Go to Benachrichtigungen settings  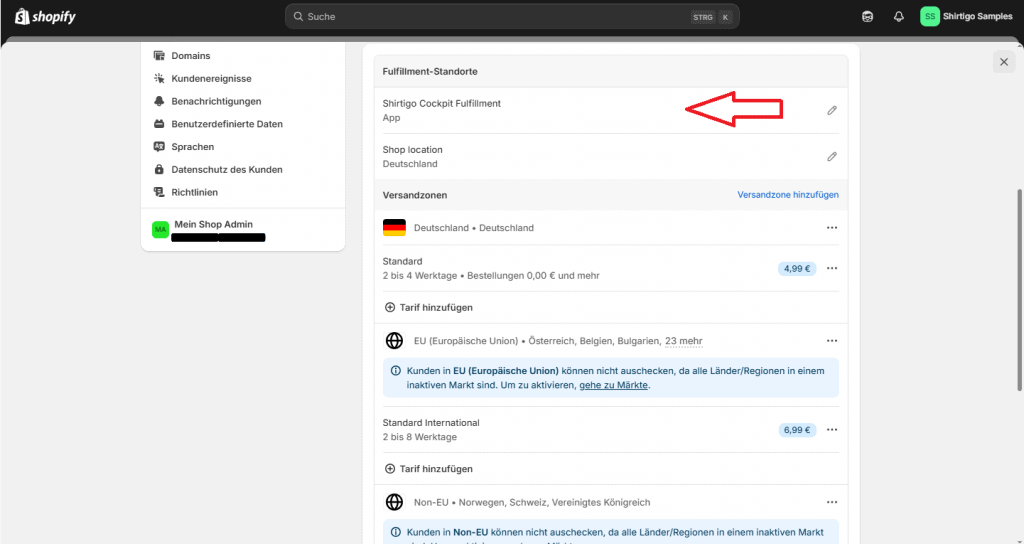click(216, 101)
